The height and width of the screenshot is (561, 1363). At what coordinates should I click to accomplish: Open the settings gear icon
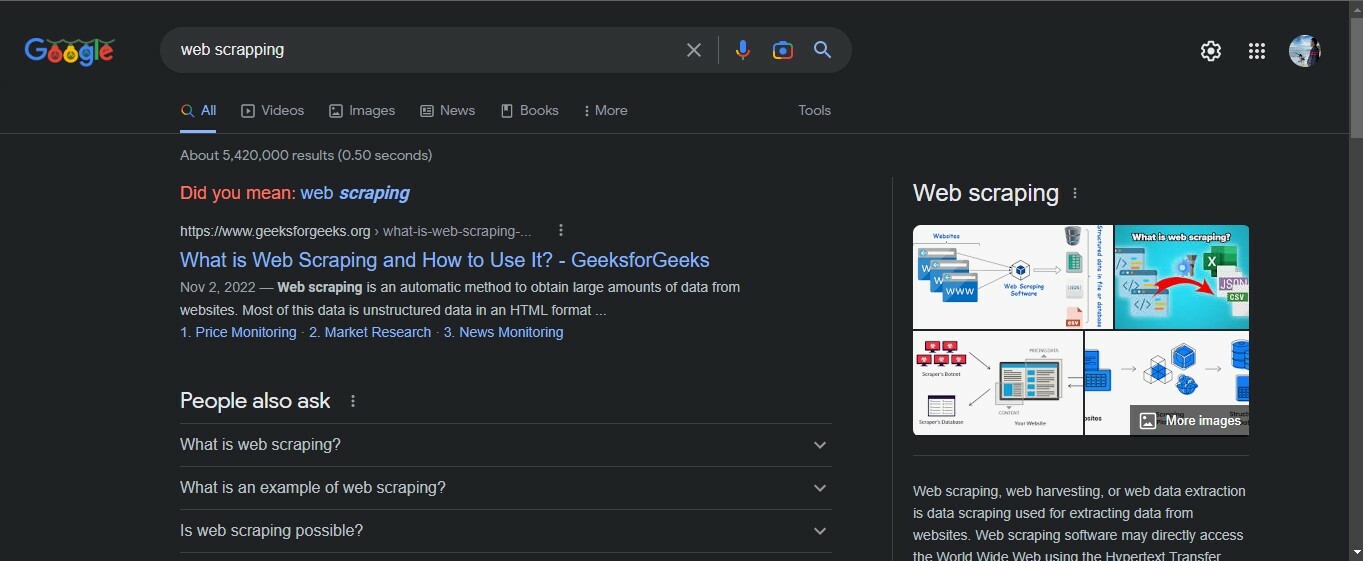(1211, 51)
